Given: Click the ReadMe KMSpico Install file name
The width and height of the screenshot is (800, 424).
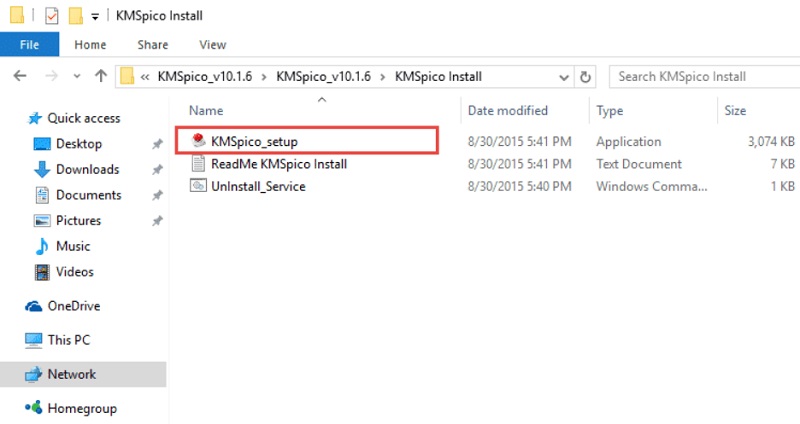Looking at the screenshot, I should tap(279, 164).
